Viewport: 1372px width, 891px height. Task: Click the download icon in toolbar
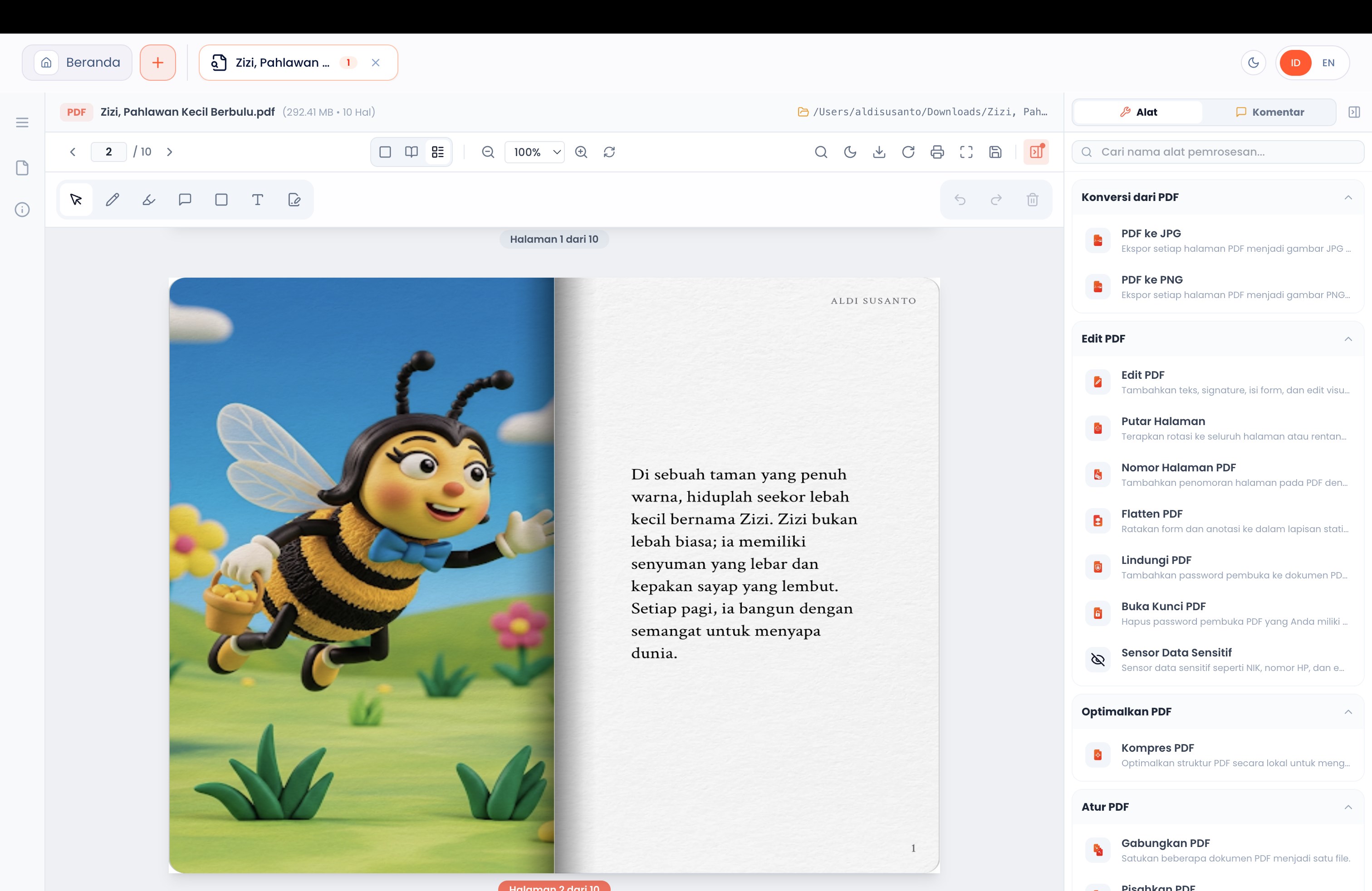pyautogui.click(x=879, y=152)
